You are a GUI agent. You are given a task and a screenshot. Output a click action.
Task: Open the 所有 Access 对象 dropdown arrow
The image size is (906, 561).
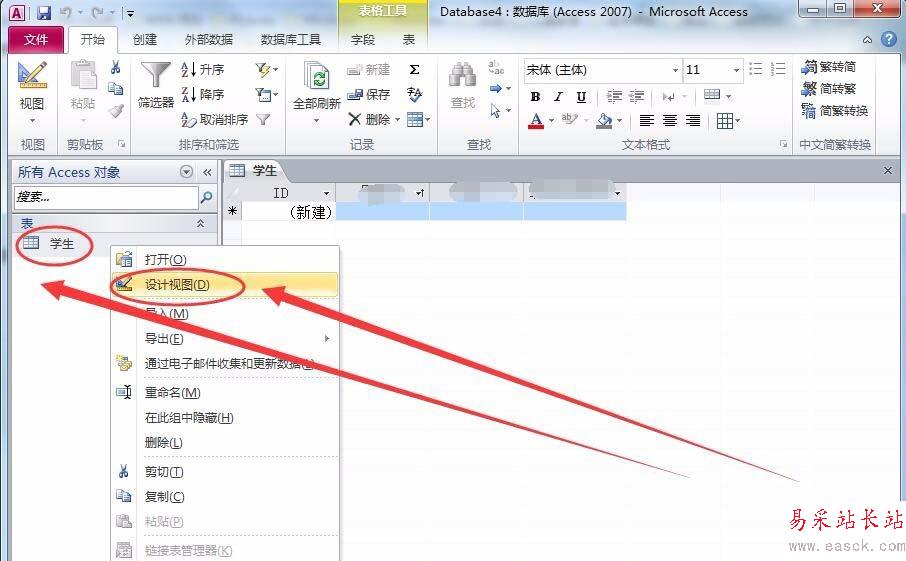pyautogui.click(x=186, y=172)
